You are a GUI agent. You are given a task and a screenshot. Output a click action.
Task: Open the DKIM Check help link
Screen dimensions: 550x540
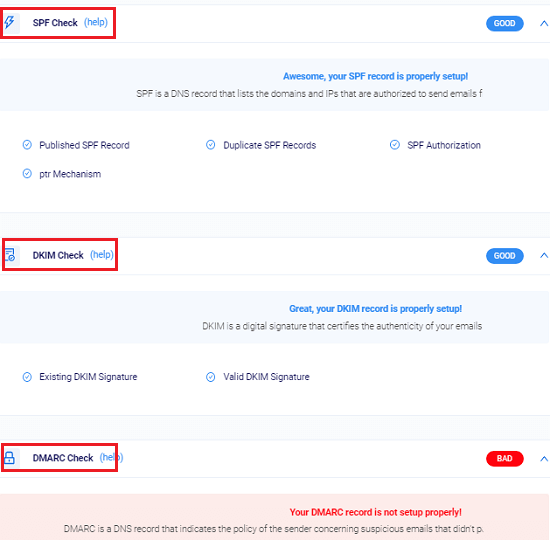(102, 255)
